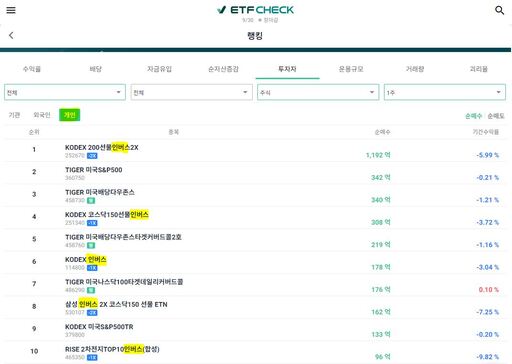Select the 외국인 investor filter
Image resolution: width=512 pixels, height=364 pixels.
pos(42,115)
